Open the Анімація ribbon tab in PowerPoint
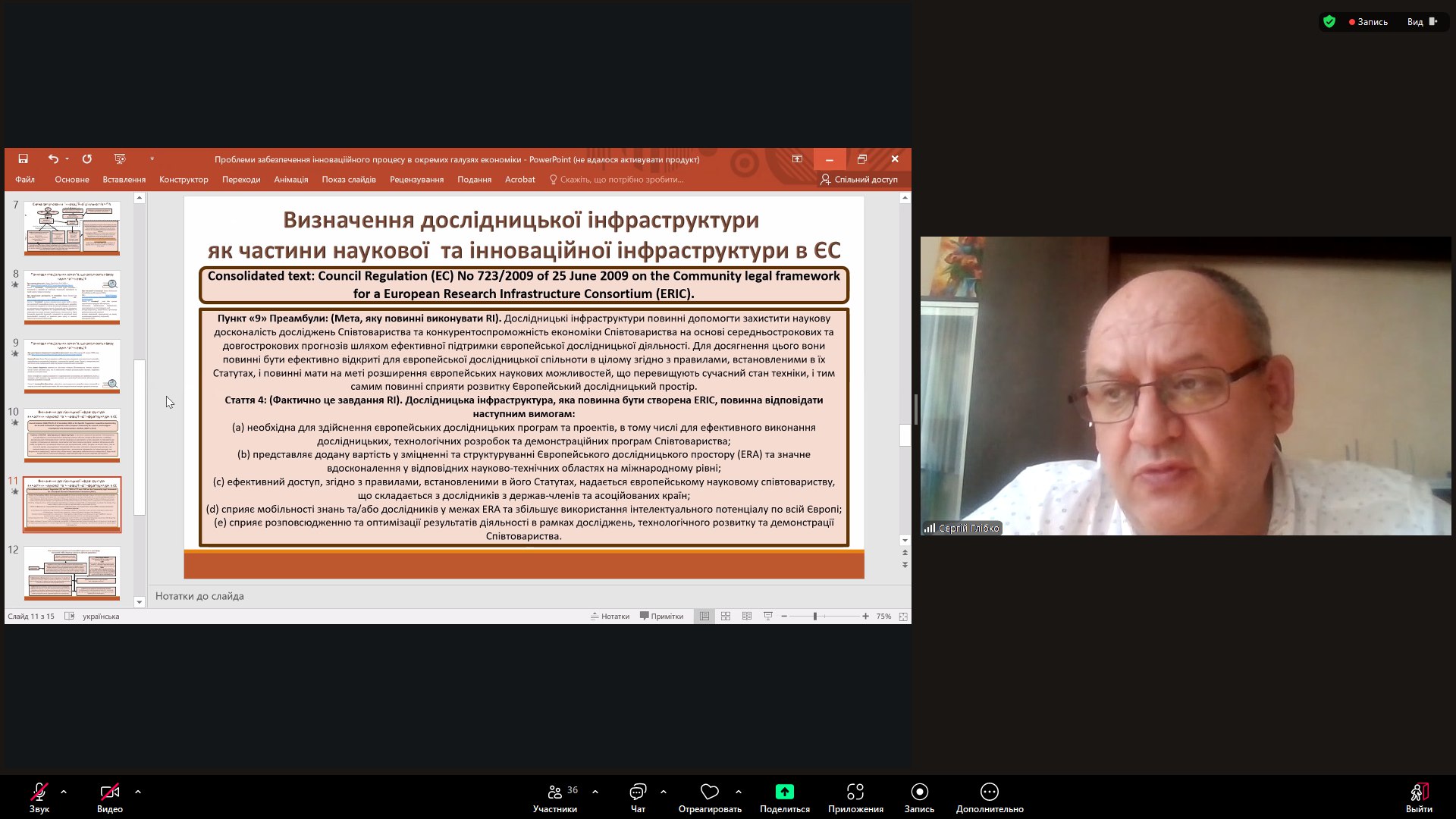The width and height of the screenshot is (1456, 819). point(290,180)
